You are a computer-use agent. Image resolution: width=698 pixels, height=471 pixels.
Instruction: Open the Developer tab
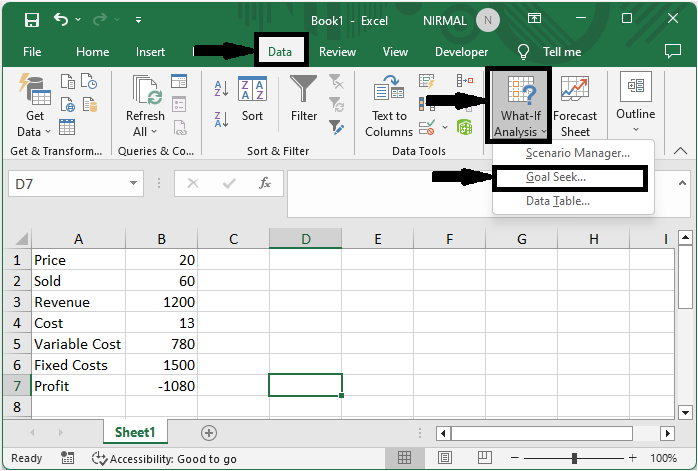click(x=461, y=52)
